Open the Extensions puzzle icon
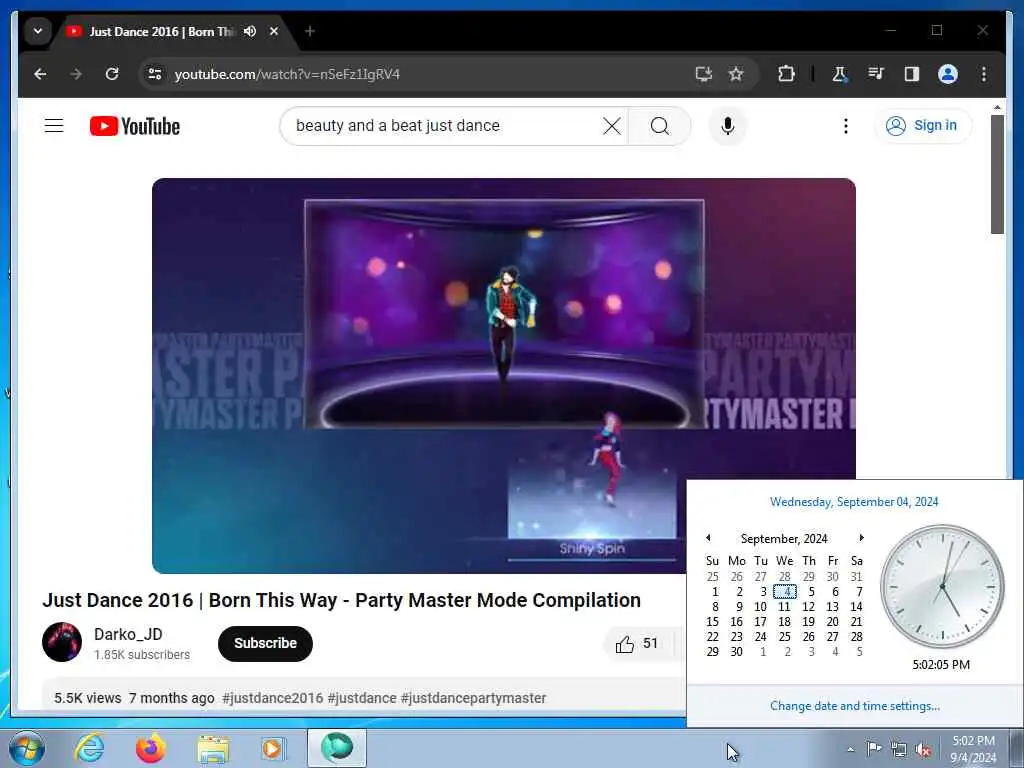 (786, 74)
